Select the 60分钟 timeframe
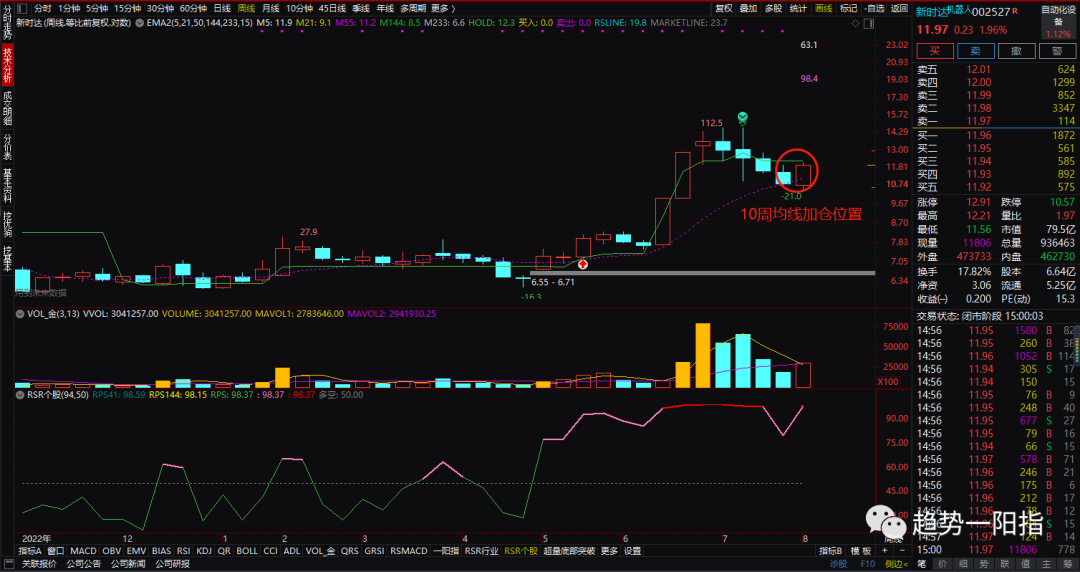The width and height of the screenshot is (1080, 572). tap(194, 8)
